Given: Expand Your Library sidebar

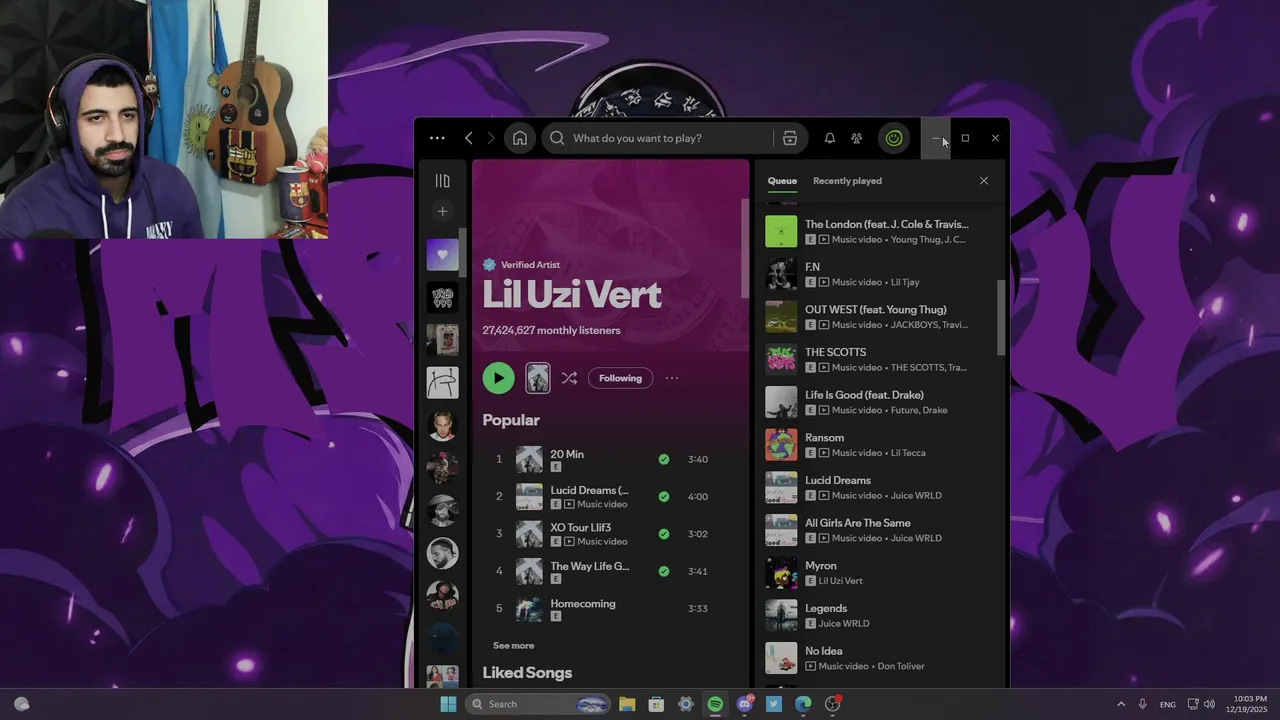Looking at the screenshot, I should tap(442, 181).
